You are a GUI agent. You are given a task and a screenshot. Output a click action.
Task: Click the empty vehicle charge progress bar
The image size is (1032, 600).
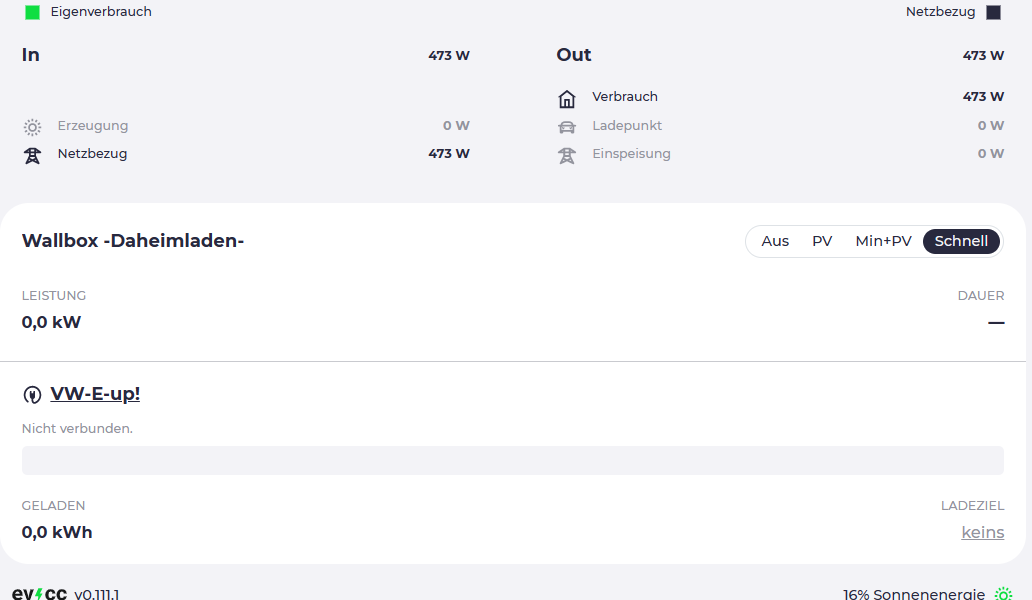(513, 461)
